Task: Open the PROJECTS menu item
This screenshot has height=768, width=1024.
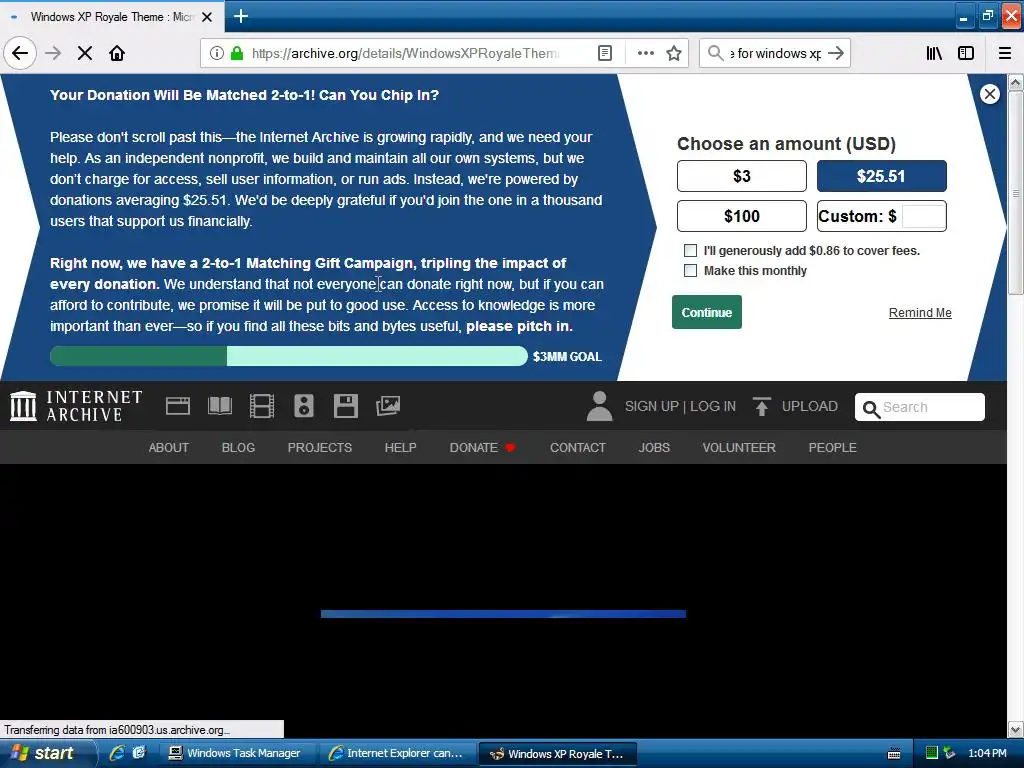Action: (319, 447)
